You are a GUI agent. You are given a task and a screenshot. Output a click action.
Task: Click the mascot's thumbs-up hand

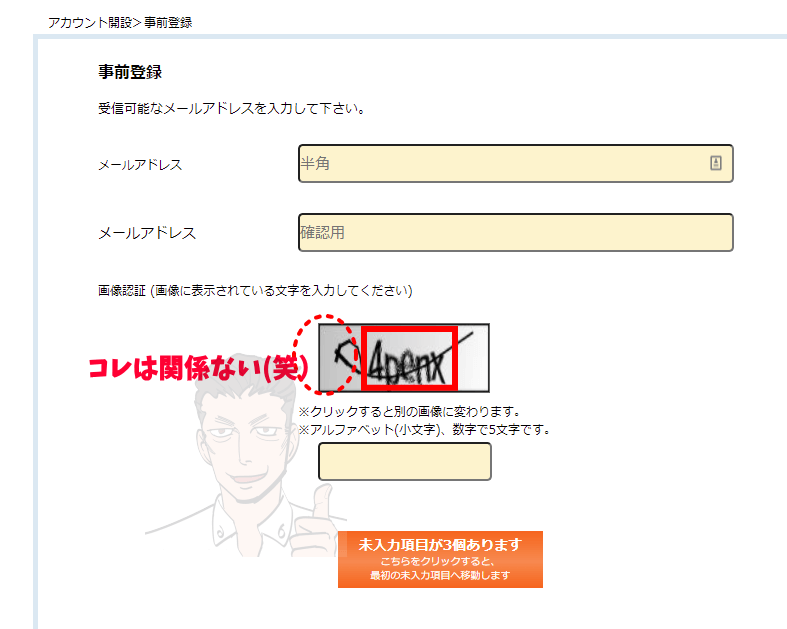317,522
